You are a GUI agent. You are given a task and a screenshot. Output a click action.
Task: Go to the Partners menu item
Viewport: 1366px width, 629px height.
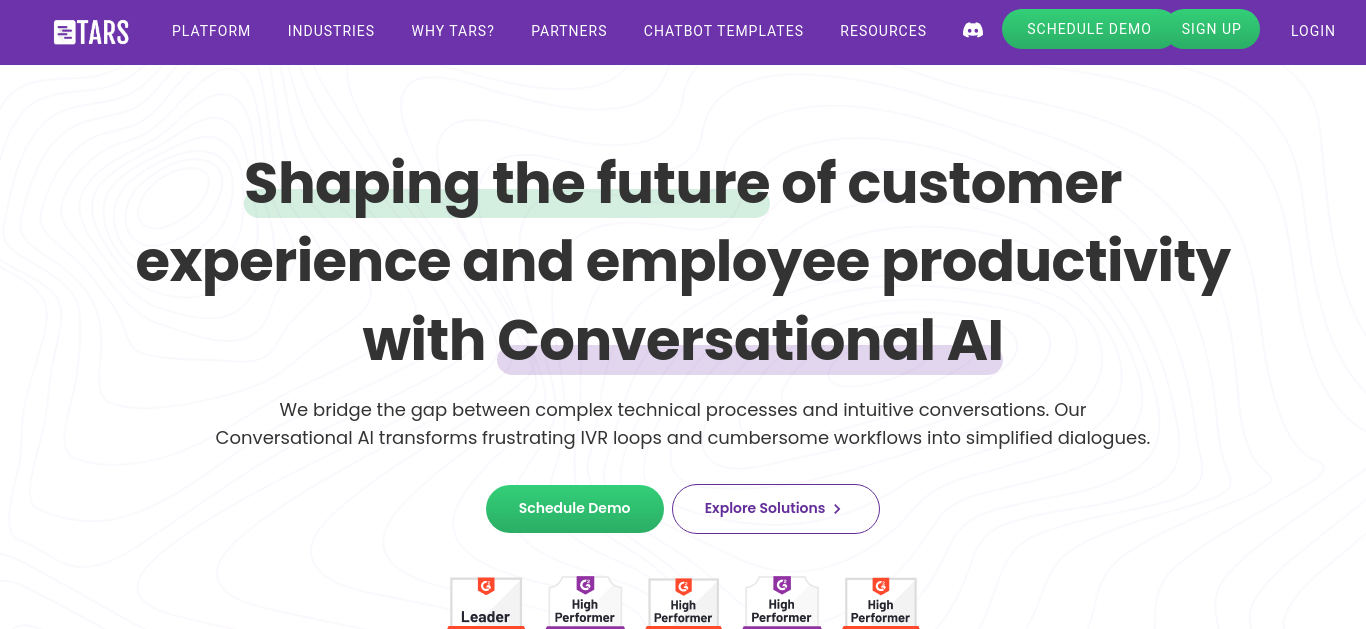pyautogui.click(x=569, y=31)
